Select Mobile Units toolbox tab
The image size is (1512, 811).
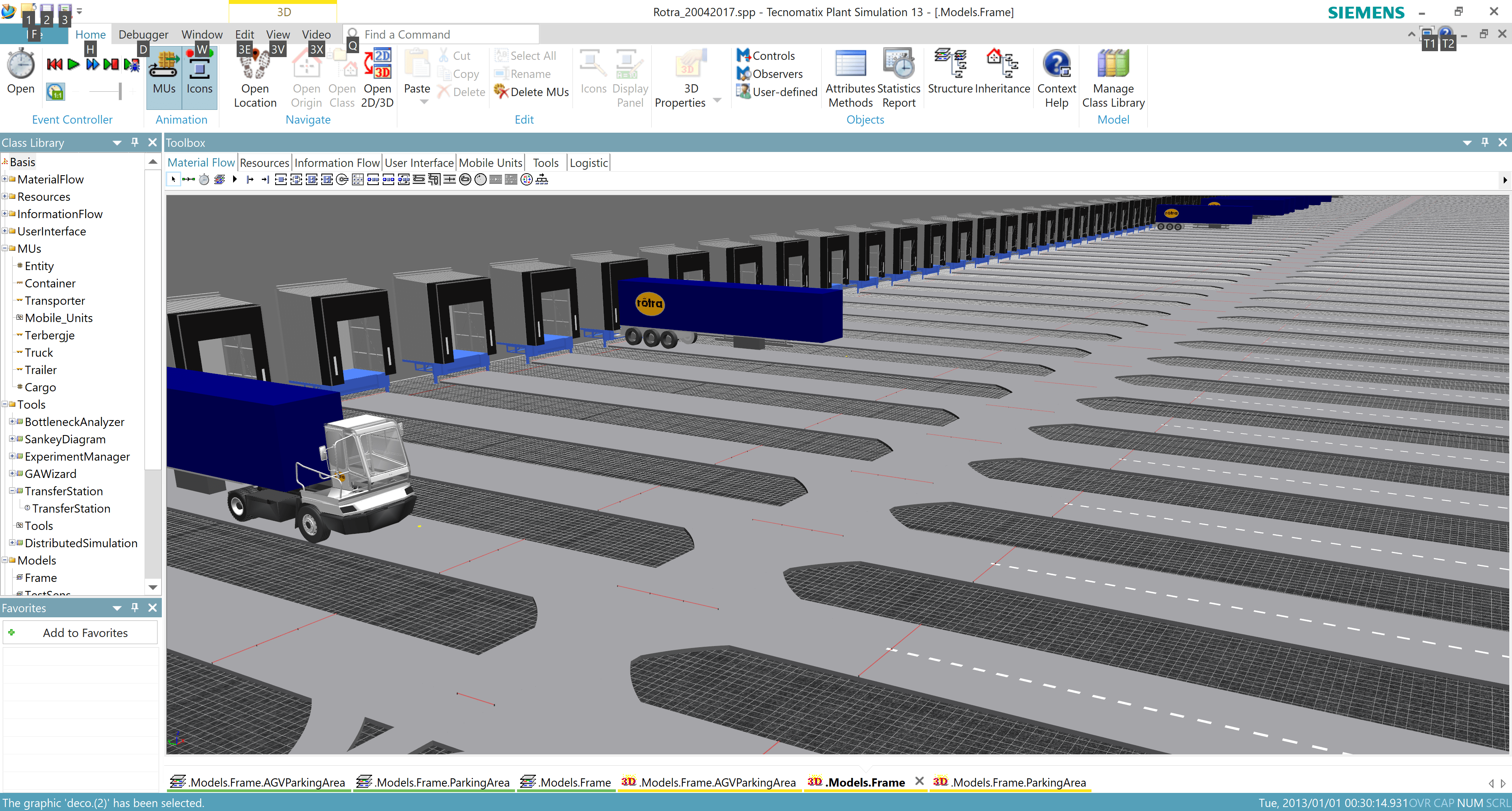(x=490, y=163)
